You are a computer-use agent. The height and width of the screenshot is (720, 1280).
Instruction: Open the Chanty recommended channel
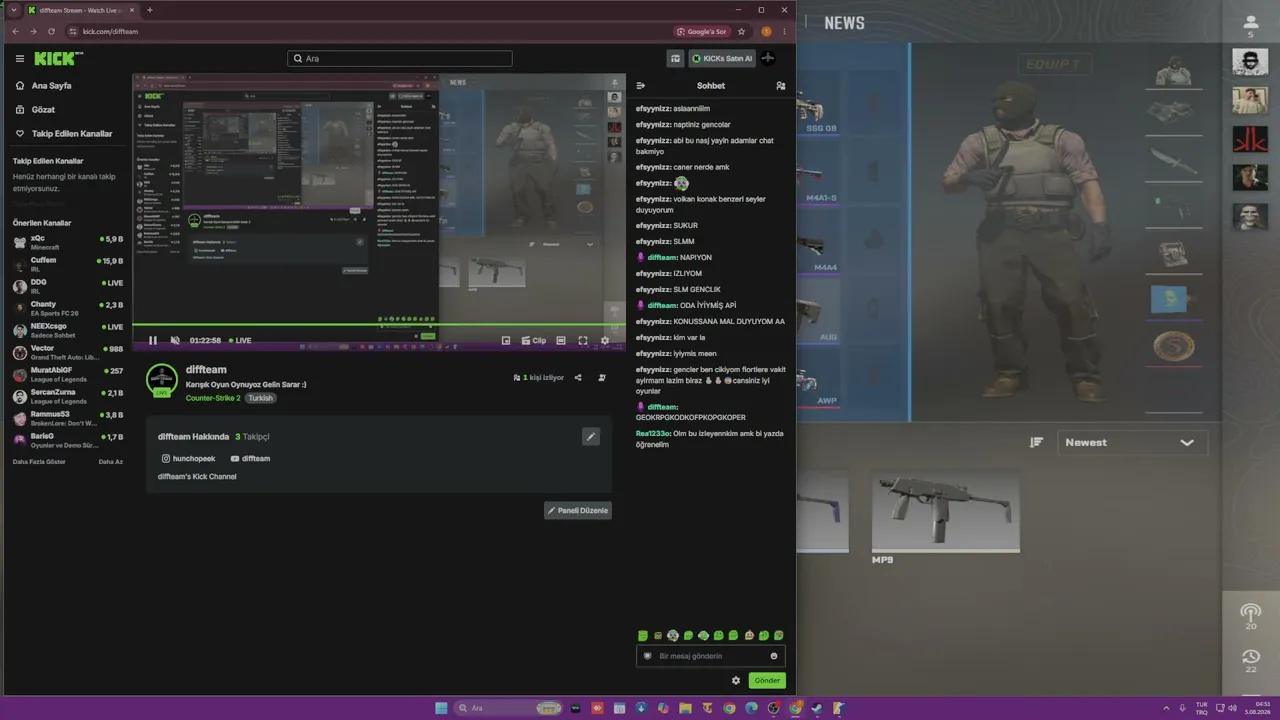pos(68,309)
